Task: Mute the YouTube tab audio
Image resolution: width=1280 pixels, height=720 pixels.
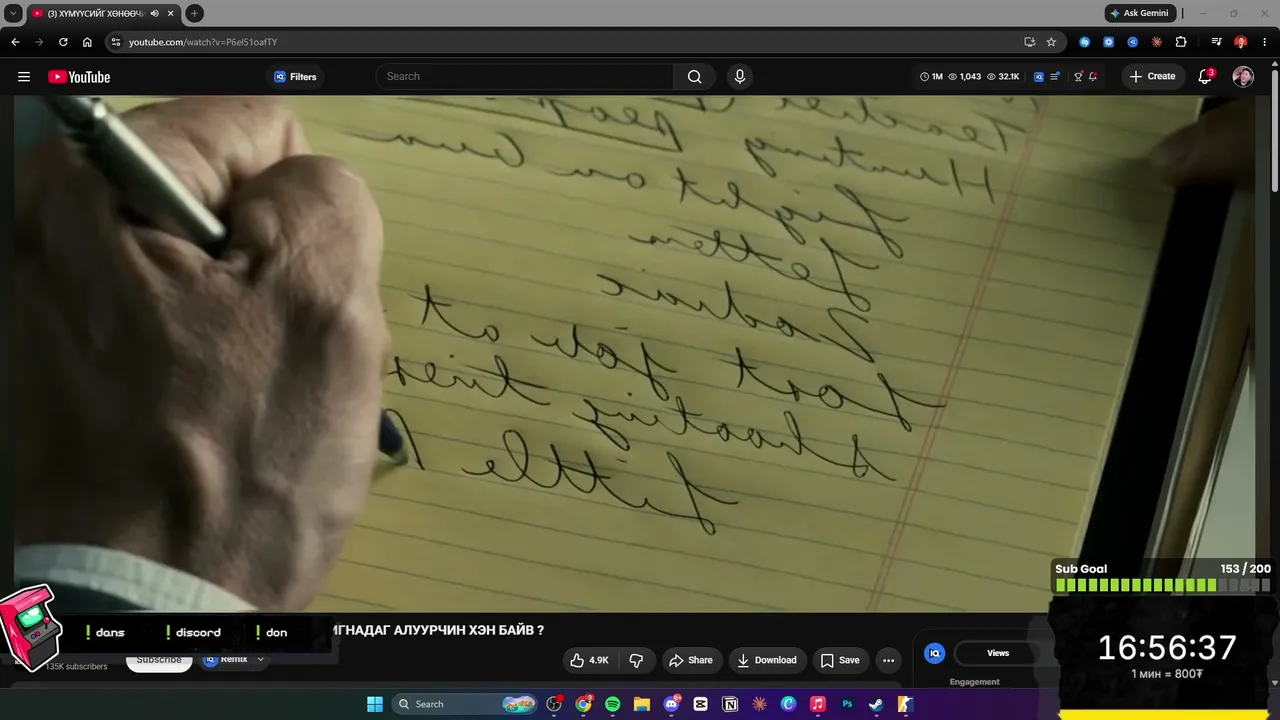Action: pos(155,13)
